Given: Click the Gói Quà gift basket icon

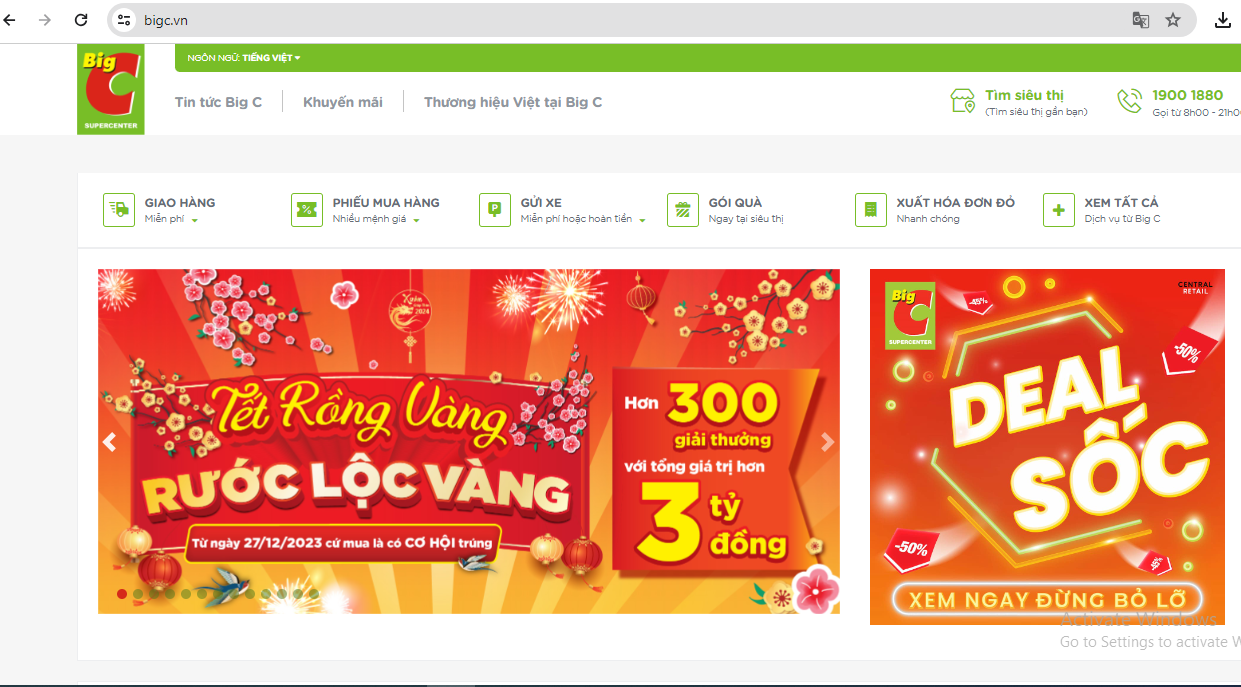Looking at the screenshot, I should coord(683,210).
